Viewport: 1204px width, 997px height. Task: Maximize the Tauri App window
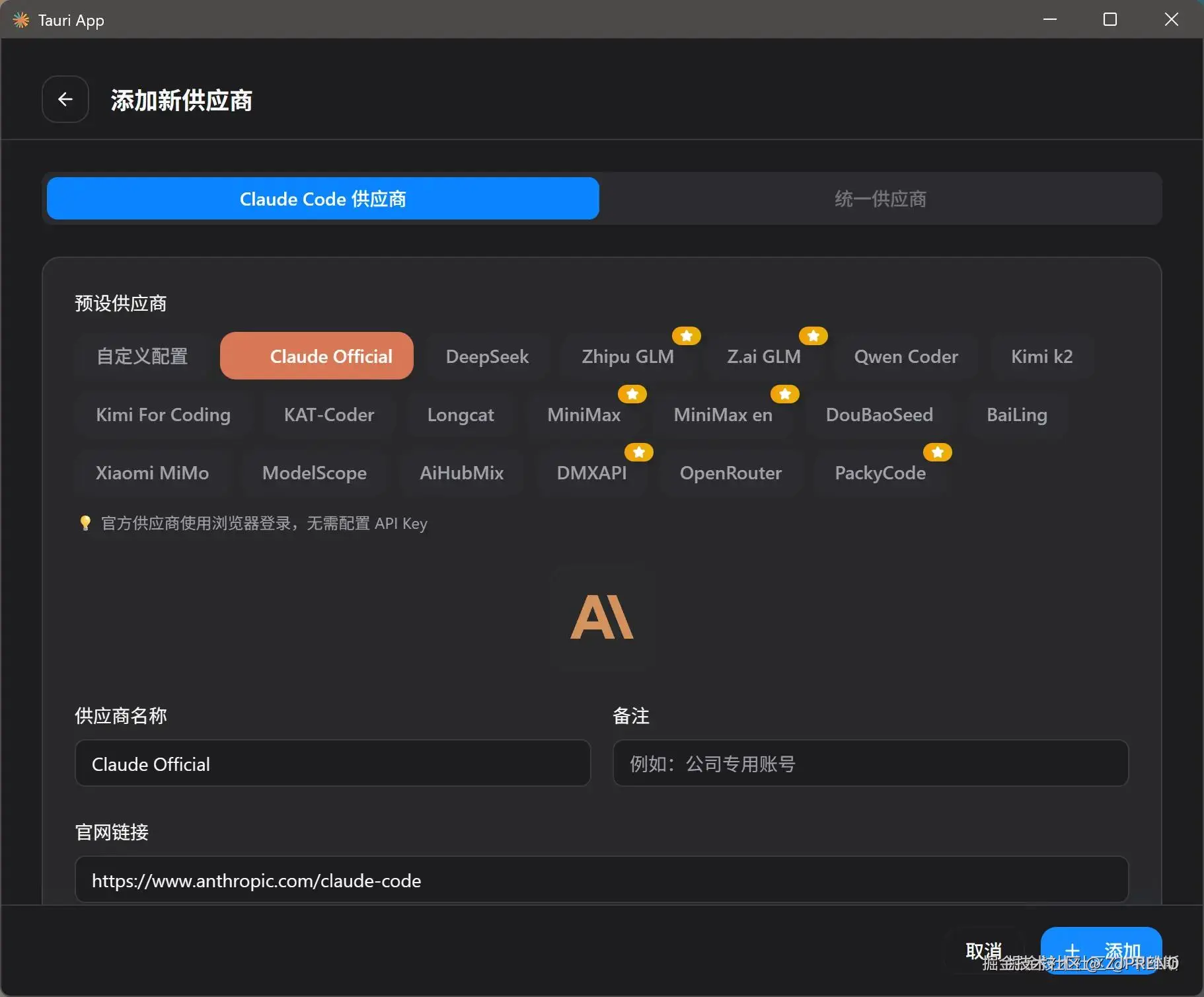[1110, 19]
